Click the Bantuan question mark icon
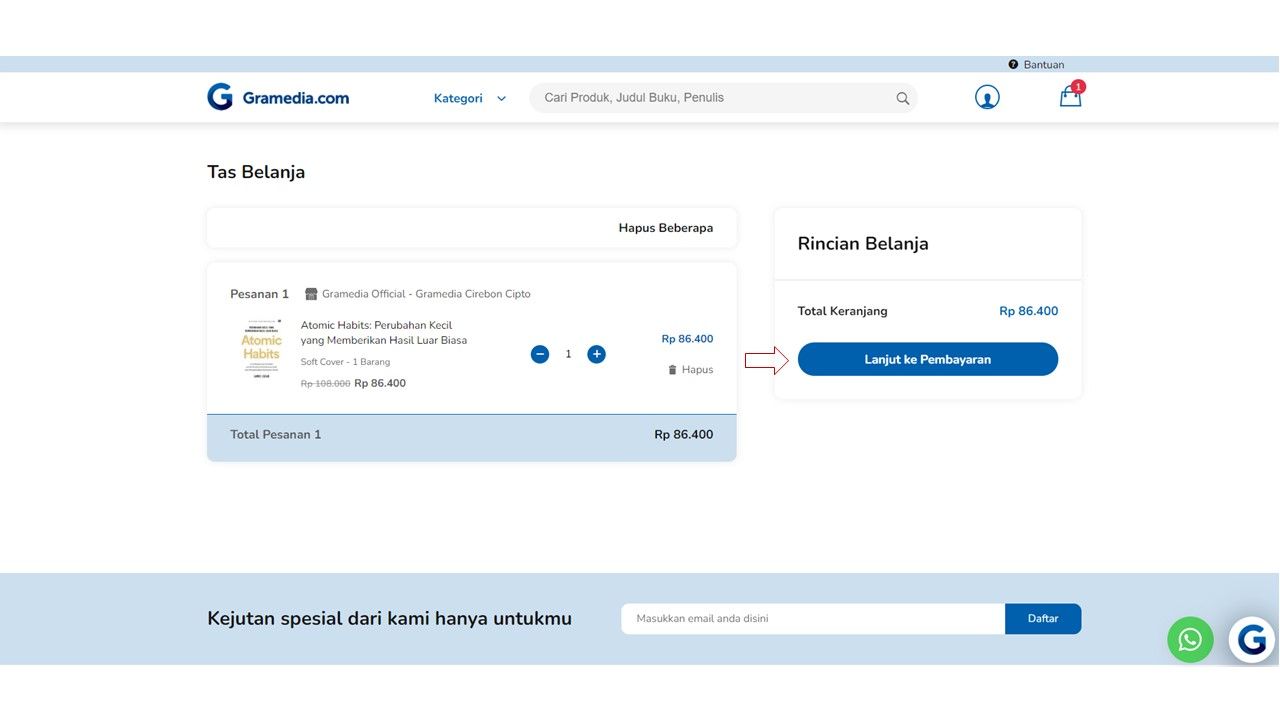The height and width of the screenshot is (720, 1280). pyautogui.click(x=1013, y=64)
